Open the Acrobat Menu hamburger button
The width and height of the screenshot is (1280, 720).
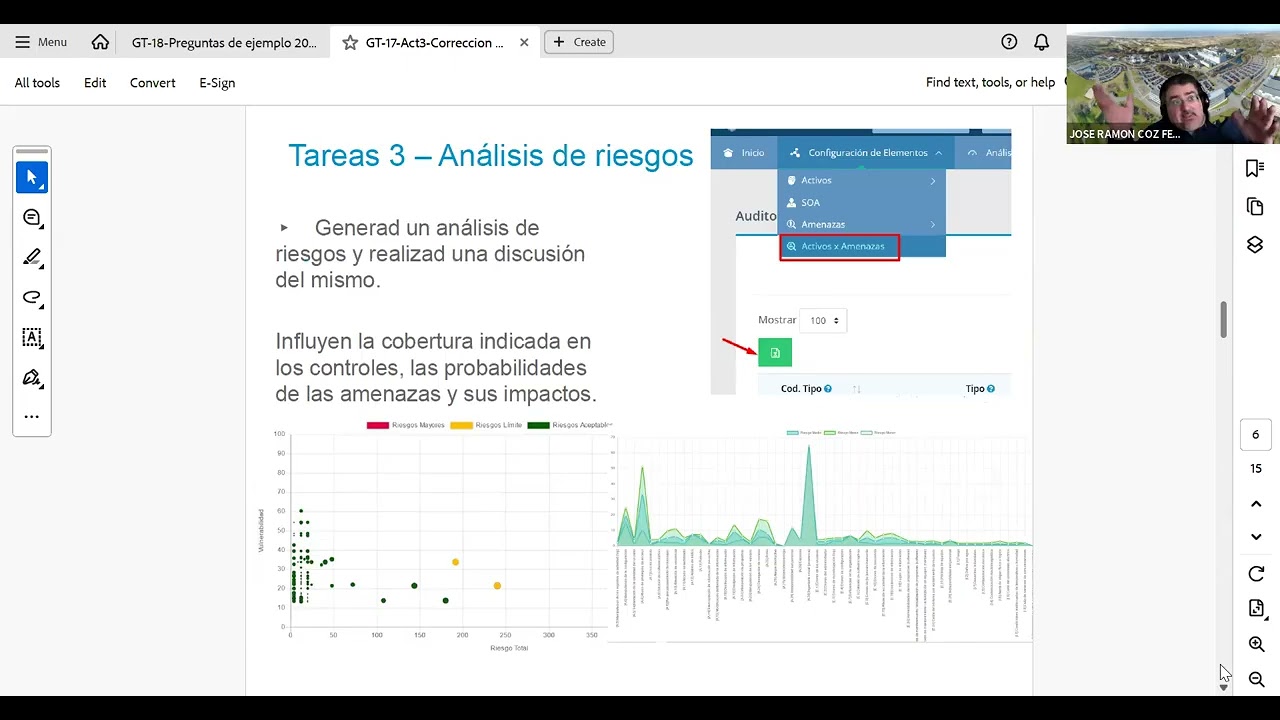point(40,42)
